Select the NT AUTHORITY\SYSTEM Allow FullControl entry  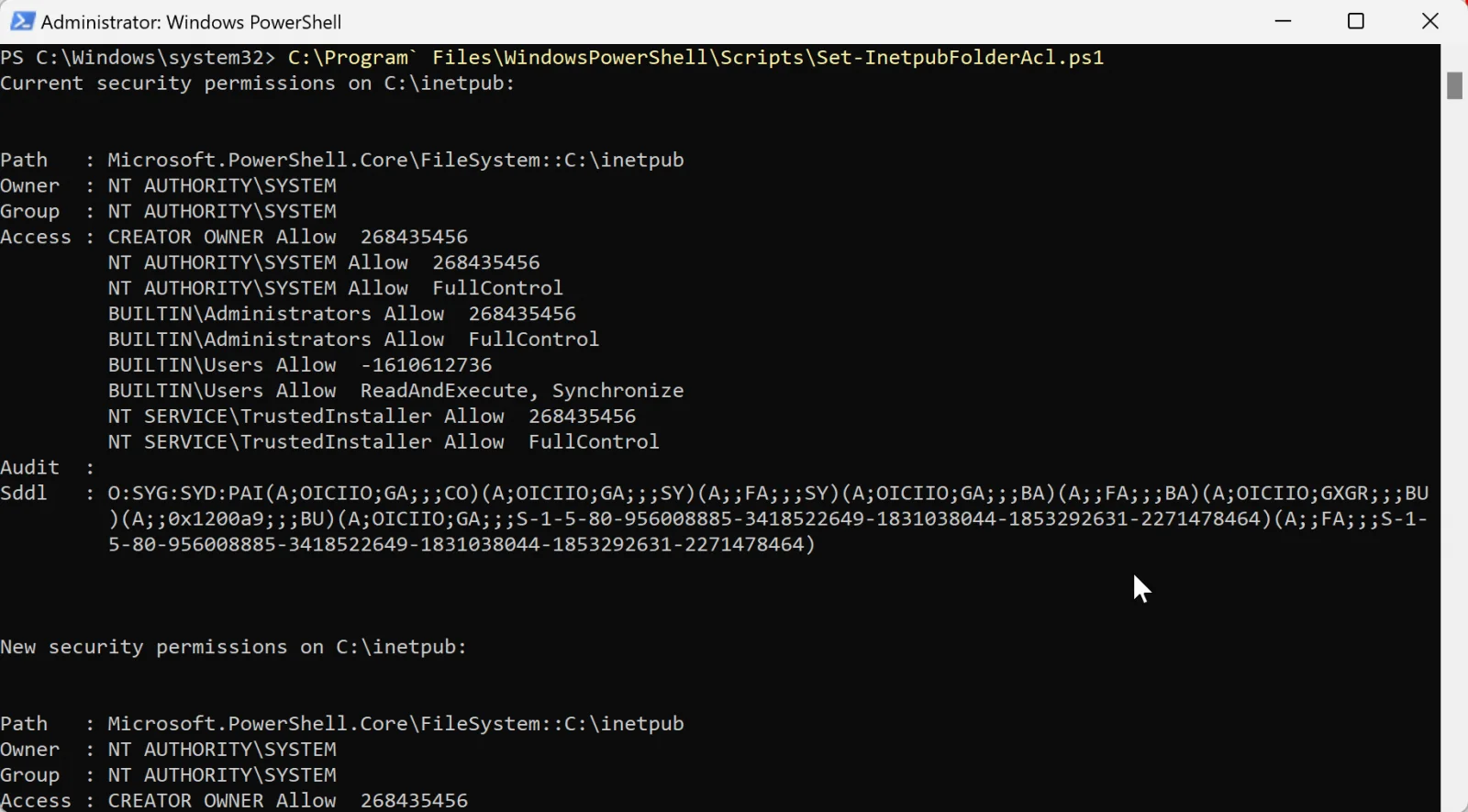pos(336,288)
